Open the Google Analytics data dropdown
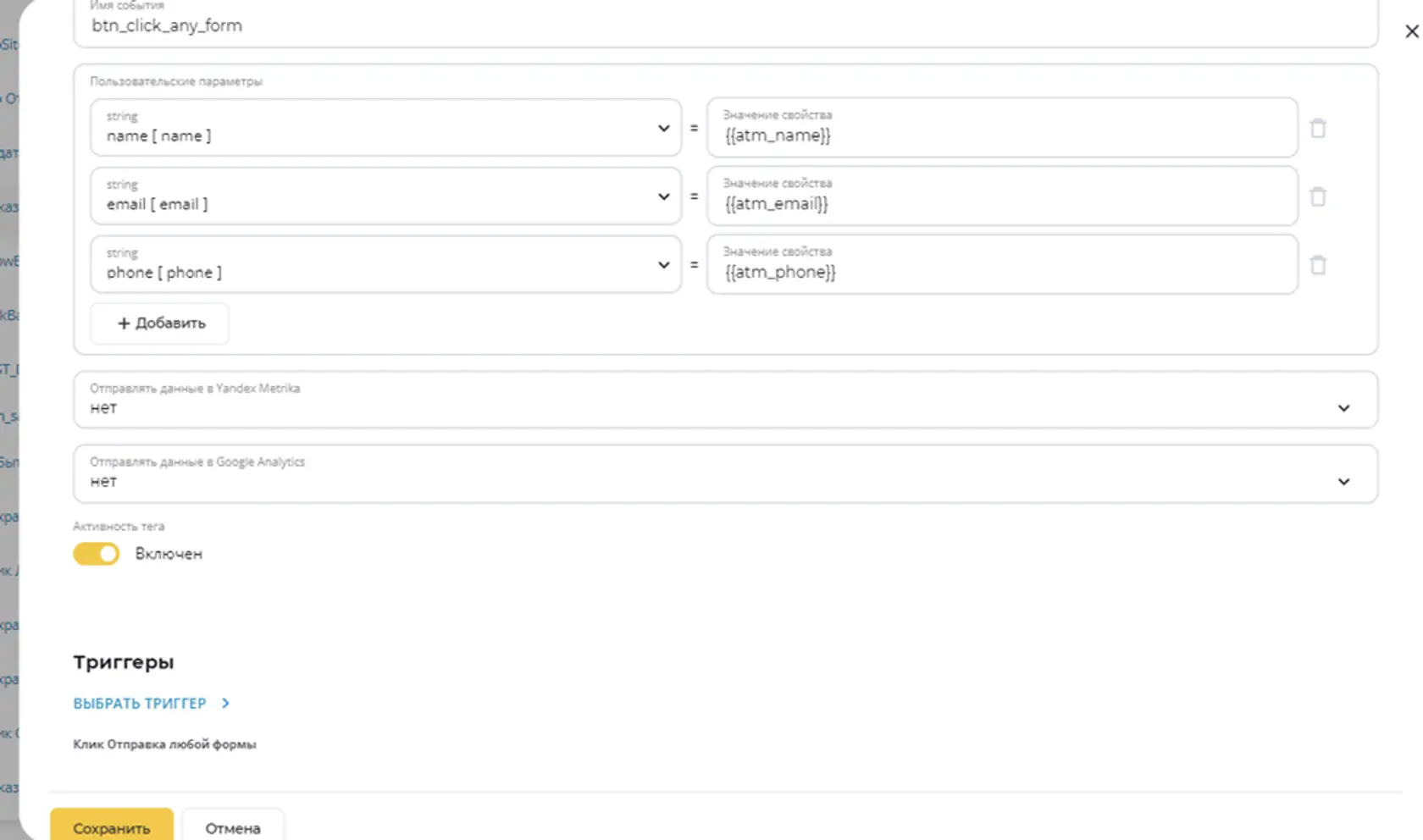The image size is (1423, 840). tap(726, 473)
